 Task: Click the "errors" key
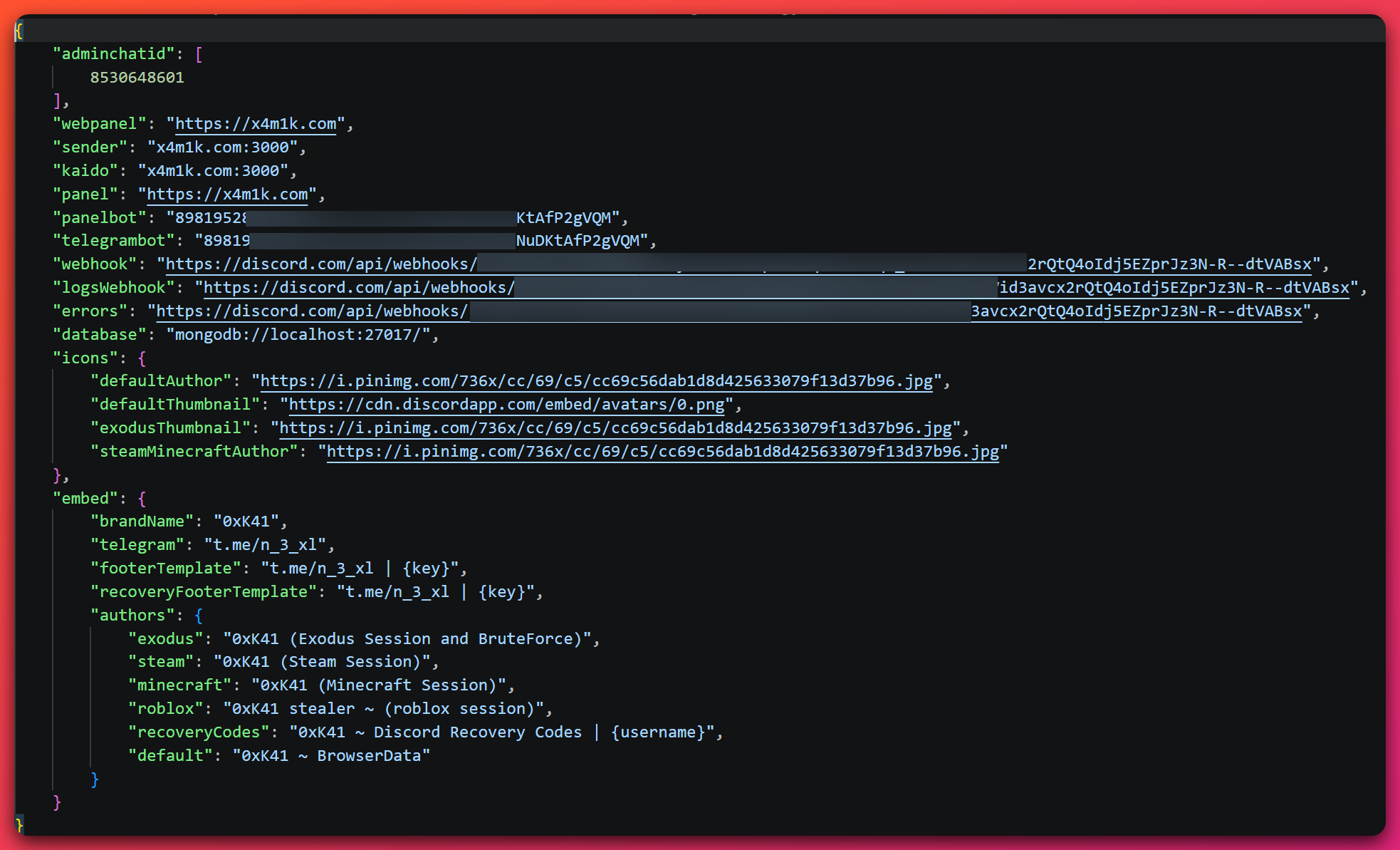coord(90,311)
